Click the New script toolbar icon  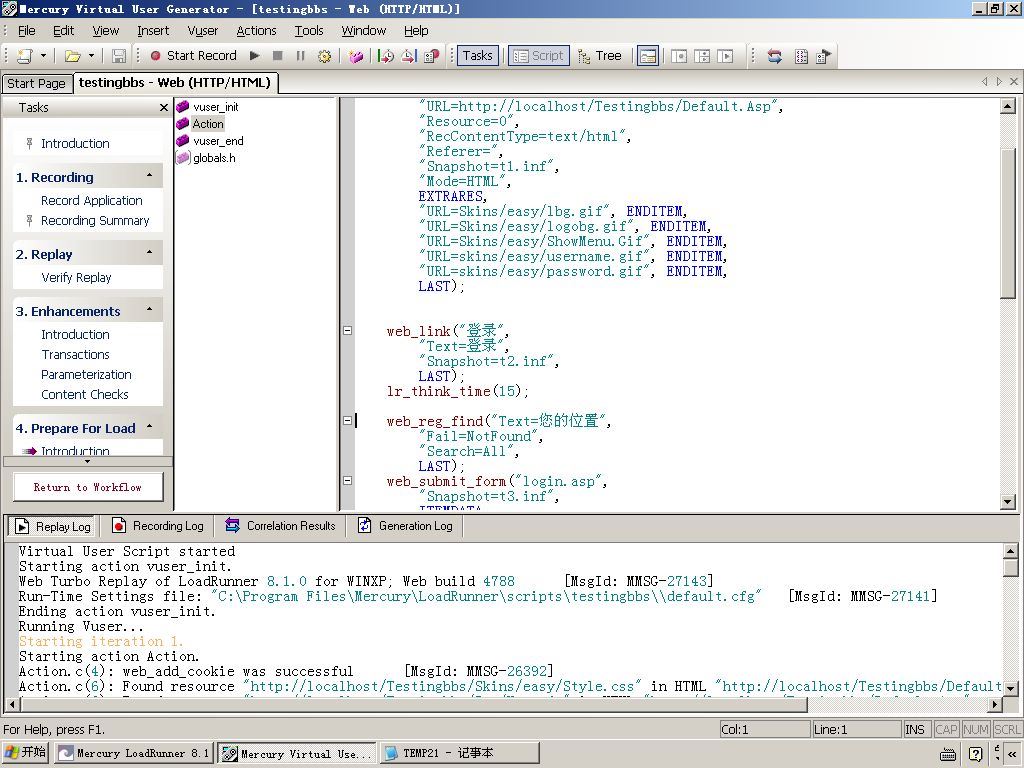pyautogui.click(x=25, y=56)
